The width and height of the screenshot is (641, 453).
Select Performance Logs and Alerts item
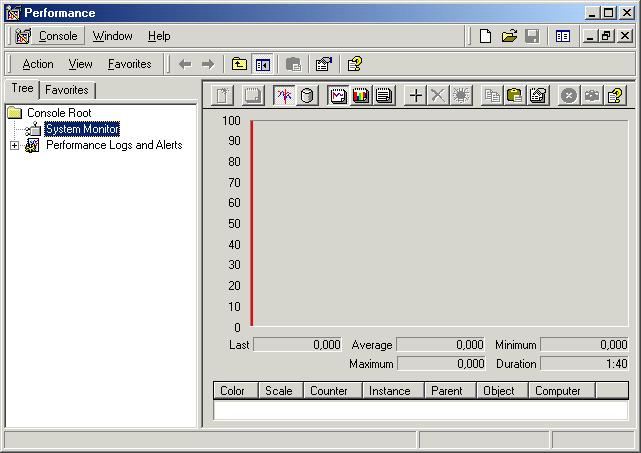coord(114,145)
